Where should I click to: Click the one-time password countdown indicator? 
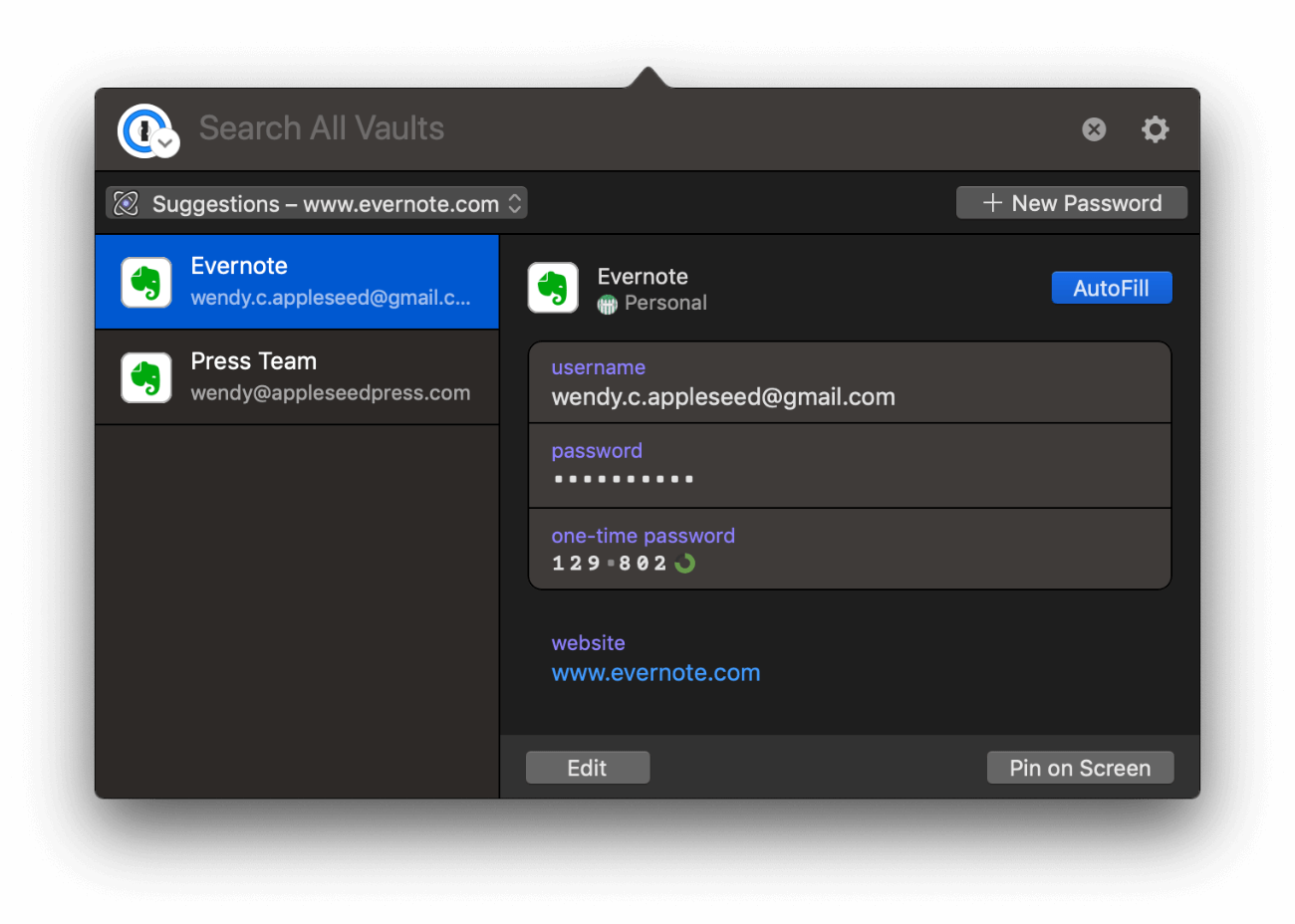[683, 563]
